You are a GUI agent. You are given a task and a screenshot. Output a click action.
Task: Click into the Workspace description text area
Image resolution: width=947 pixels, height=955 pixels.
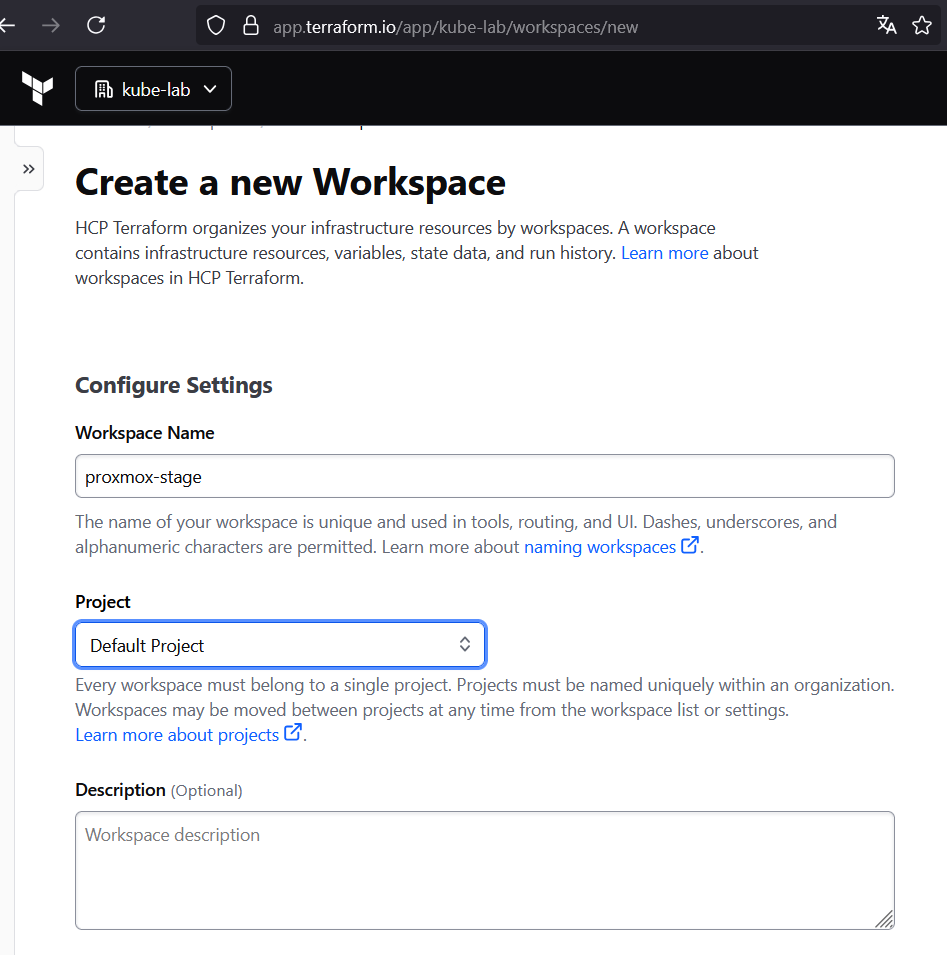tap(484, 870)
